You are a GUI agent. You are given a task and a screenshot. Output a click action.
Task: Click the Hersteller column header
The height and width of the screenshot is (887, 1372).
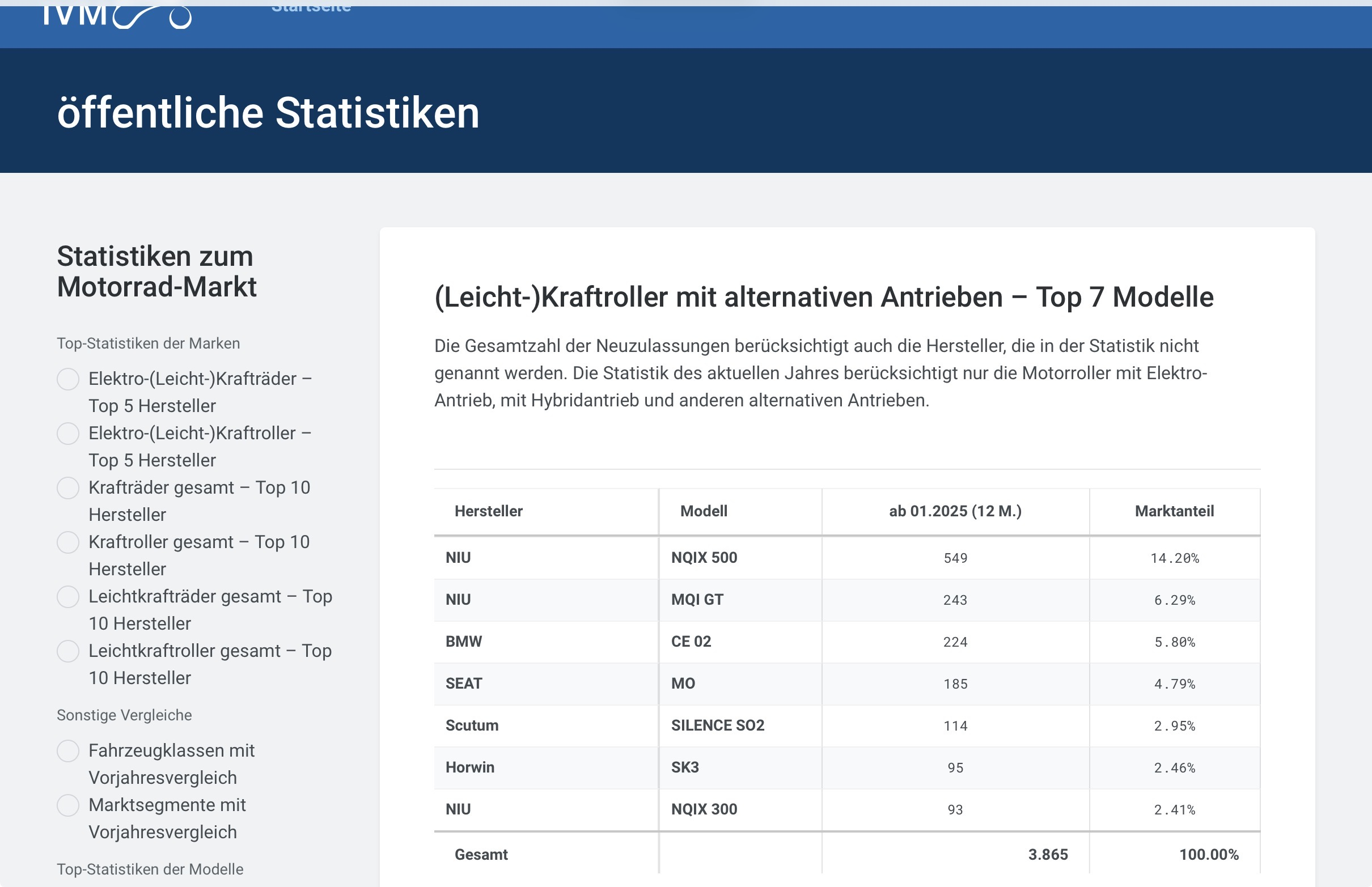489,511
